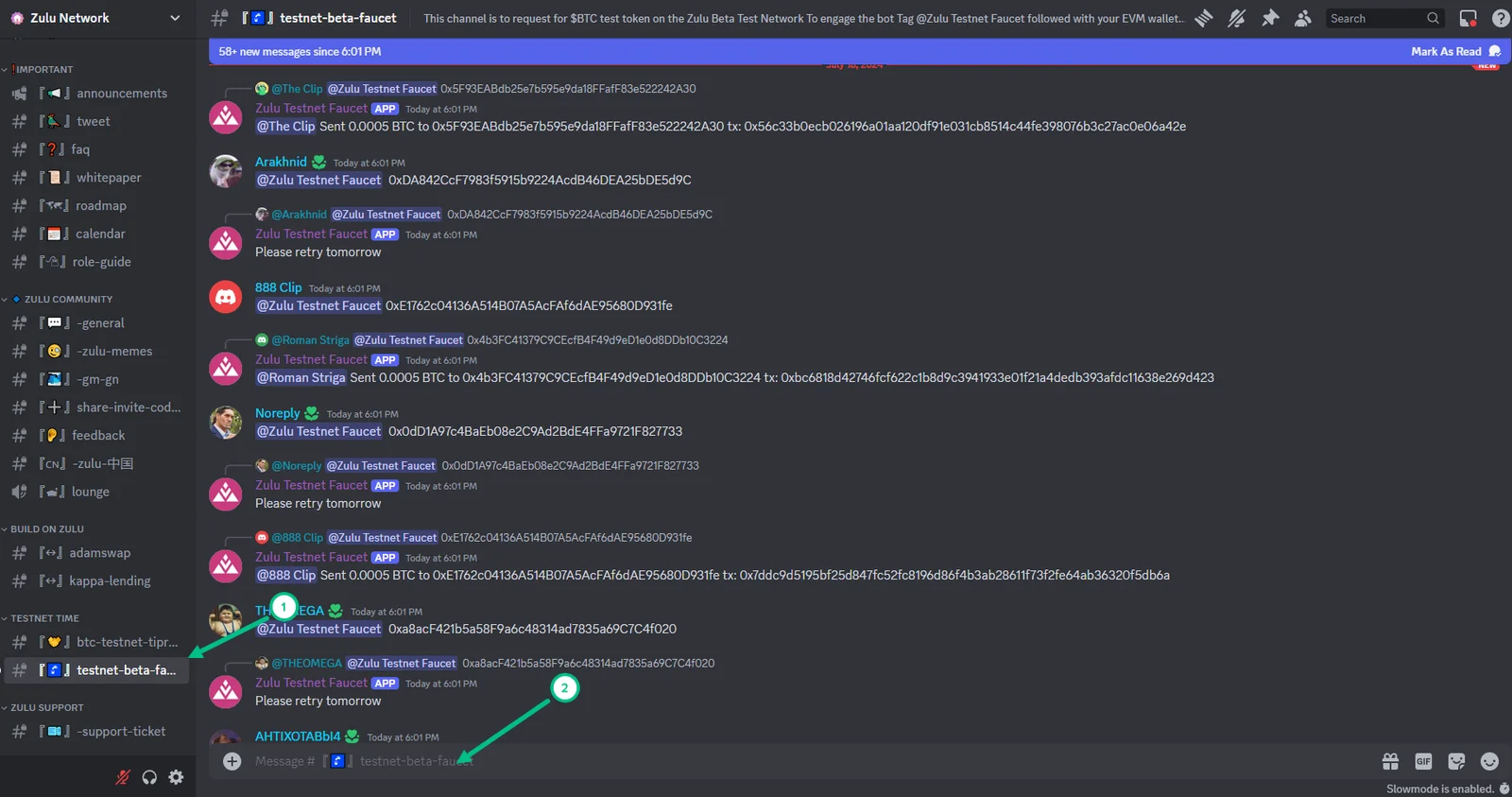Click the Arakhnid username
The width and height of the screenshot is (1512, 797).
click(x=281, y=162)
